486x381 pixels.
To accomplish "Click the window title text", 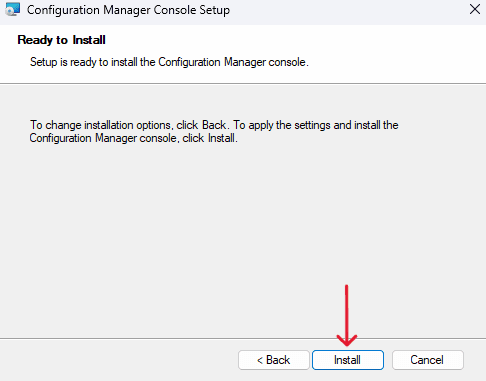I will click(x=128, y=10).
